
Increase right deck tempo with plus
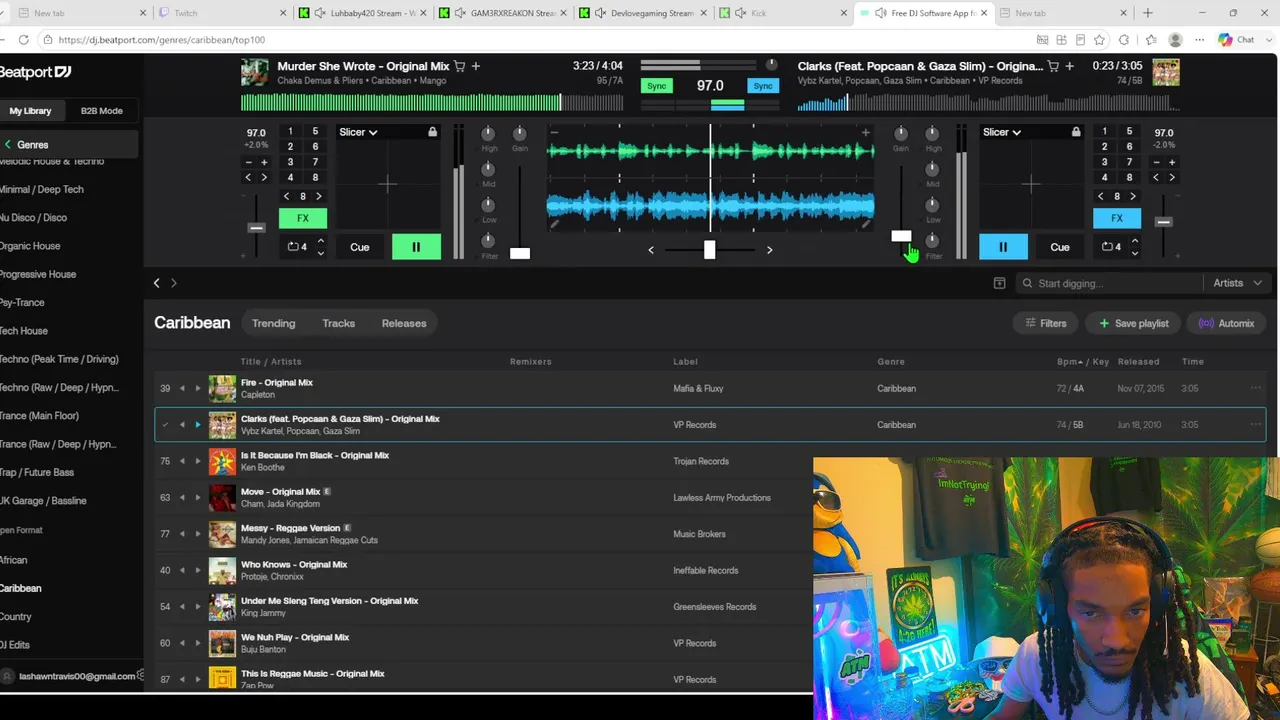point(1172,162)
